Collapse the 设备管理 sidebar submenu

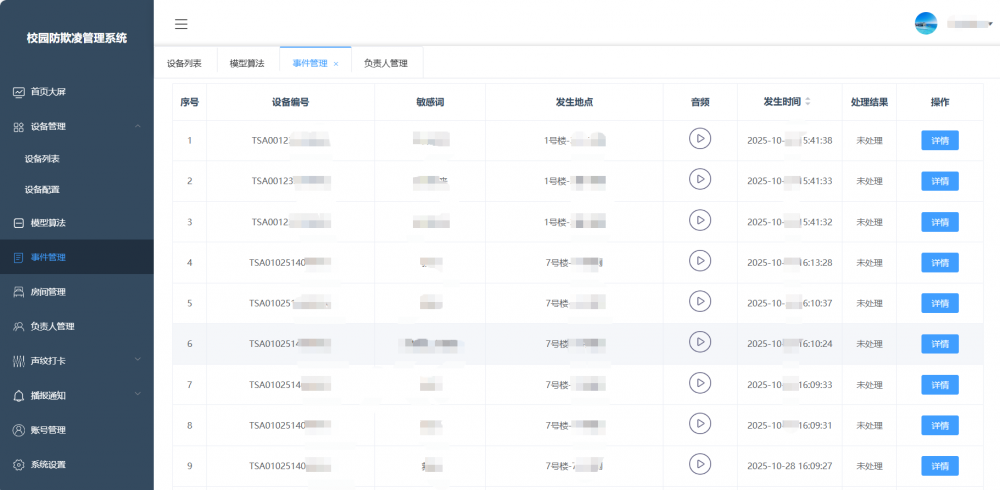coord(137,127)
